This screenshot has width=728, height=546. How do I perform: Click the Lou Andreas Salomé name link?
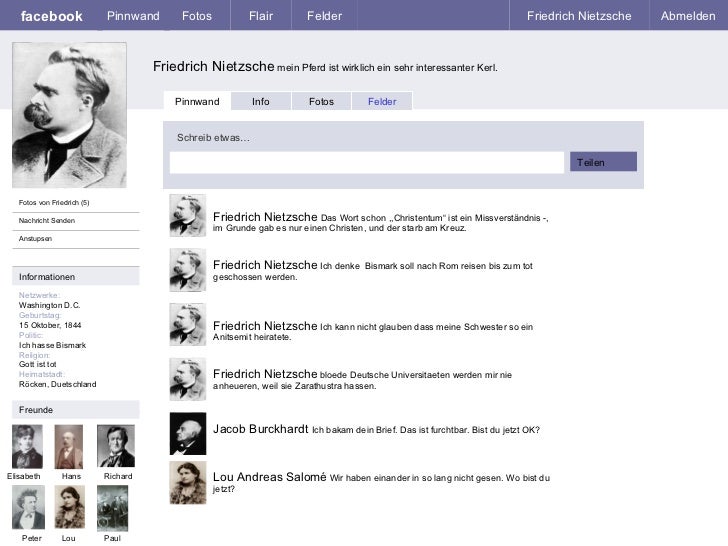pyautogui.click(x=270, y=477)
